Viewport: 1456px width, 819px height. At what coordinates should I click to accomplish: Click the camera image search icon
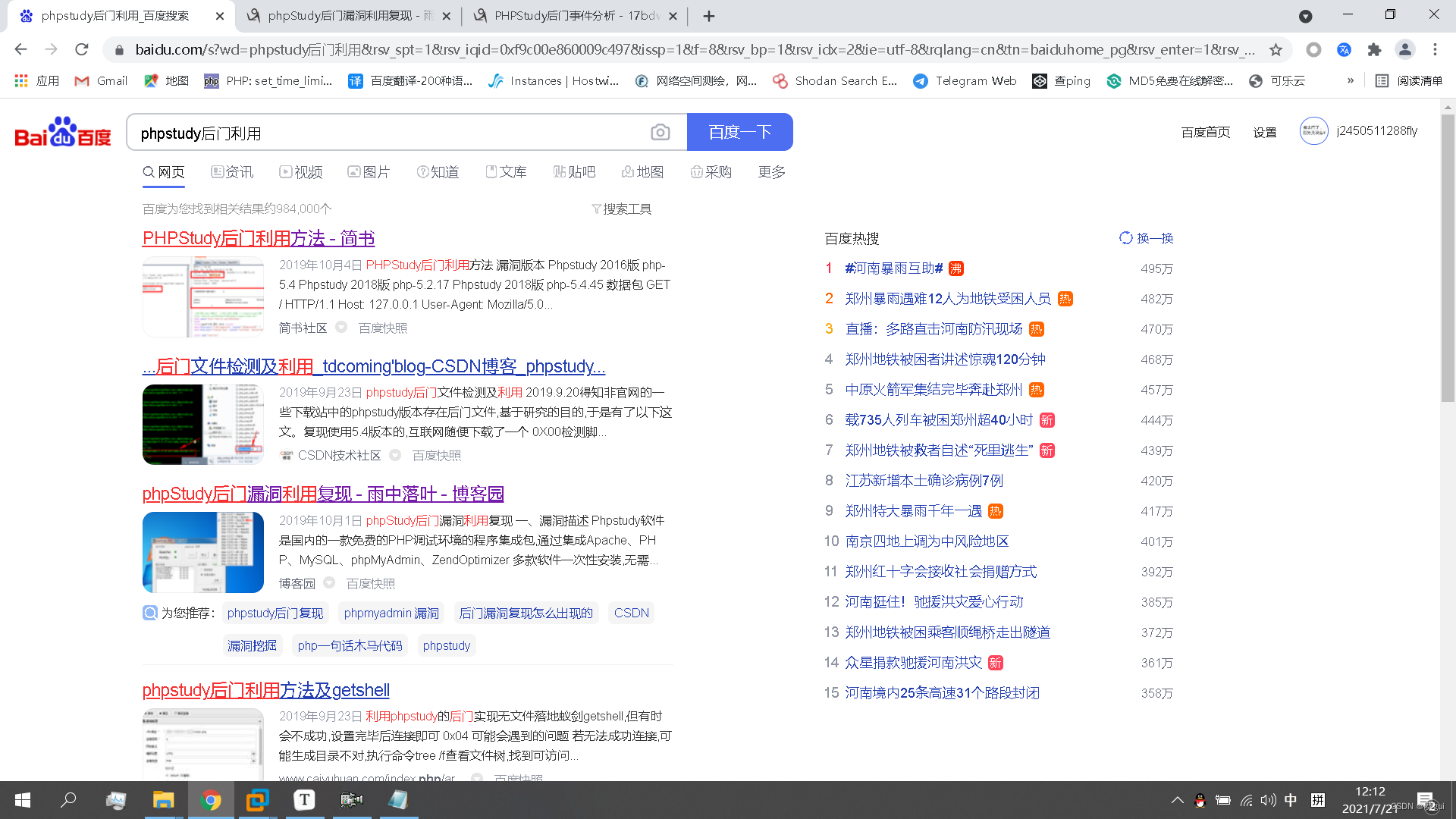pos(660,133)
